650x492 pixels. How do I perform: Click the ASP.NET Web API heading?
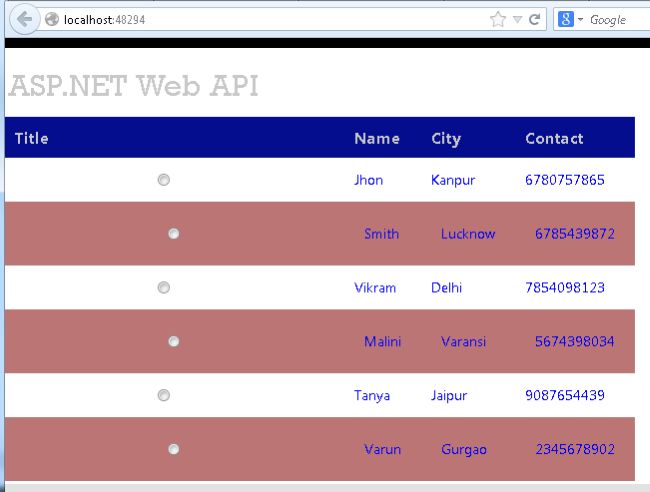point(133,86)
